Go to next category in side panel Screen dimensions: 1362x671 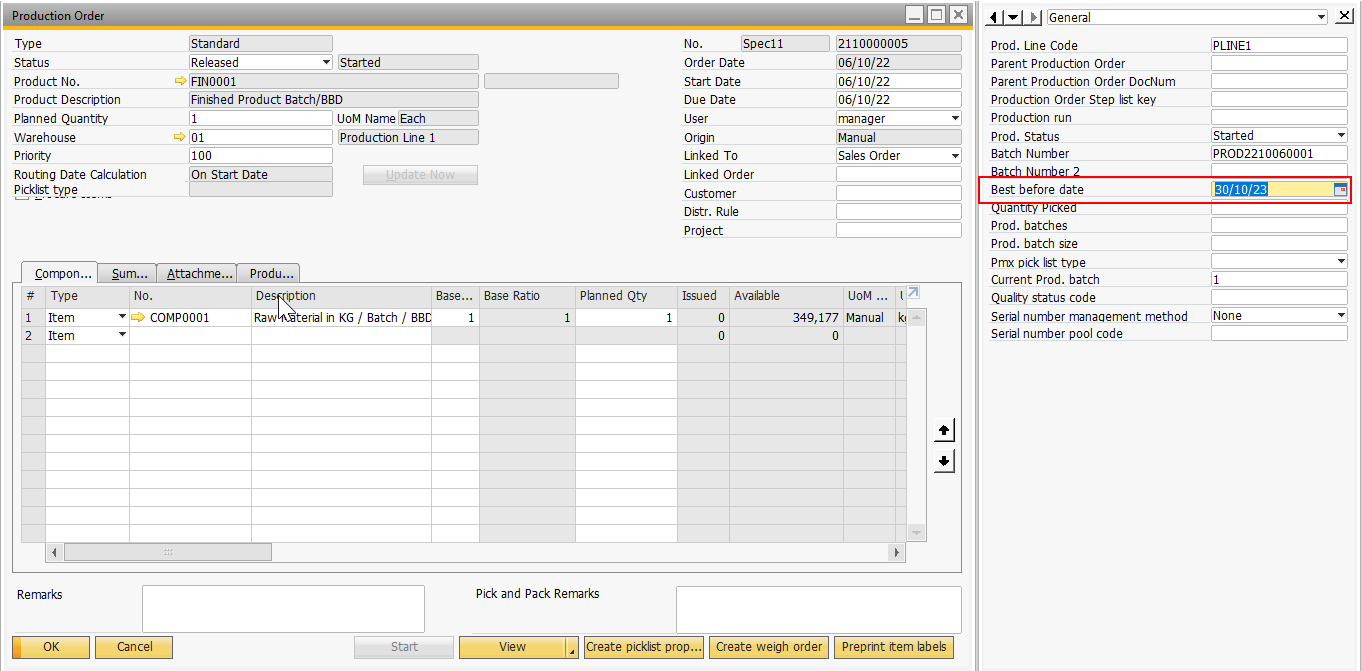click(1034, 17)
